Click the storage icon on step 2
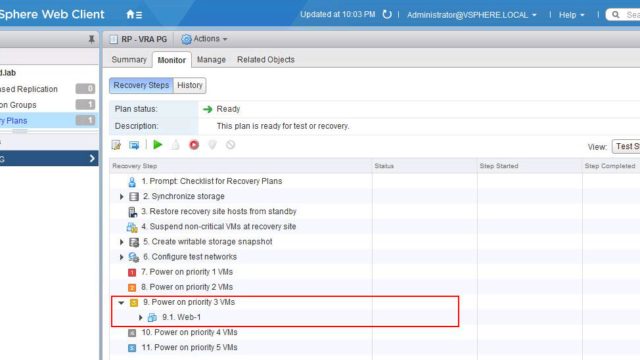Screen dimensions: 640x360 point(134,197)
